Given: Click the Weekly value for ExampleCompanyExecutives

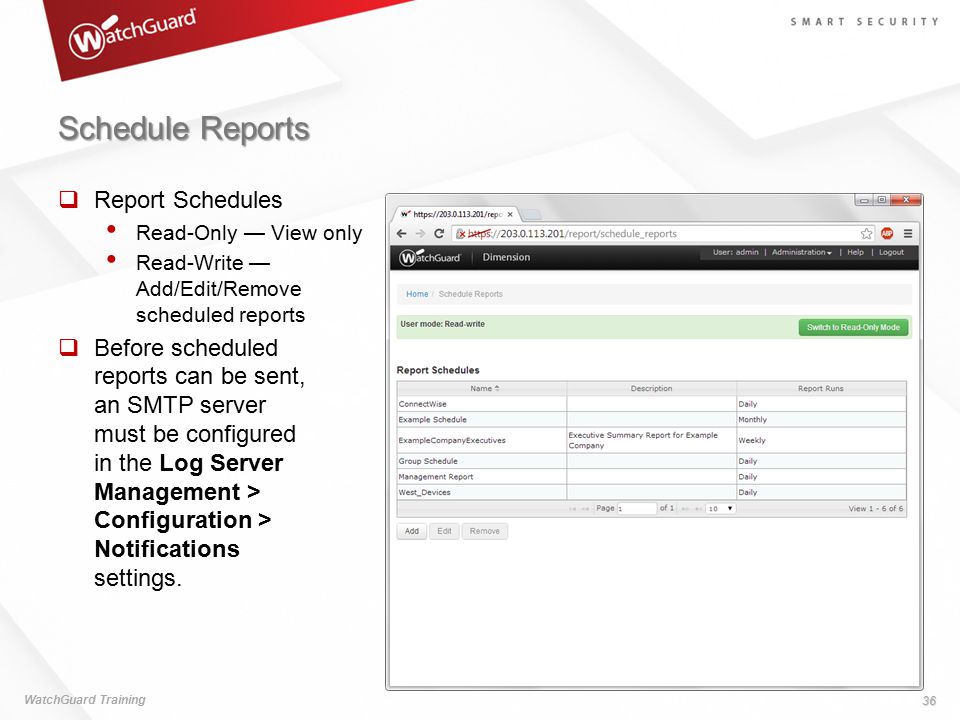Looking at the screenshot, I should tap(752, 440).
